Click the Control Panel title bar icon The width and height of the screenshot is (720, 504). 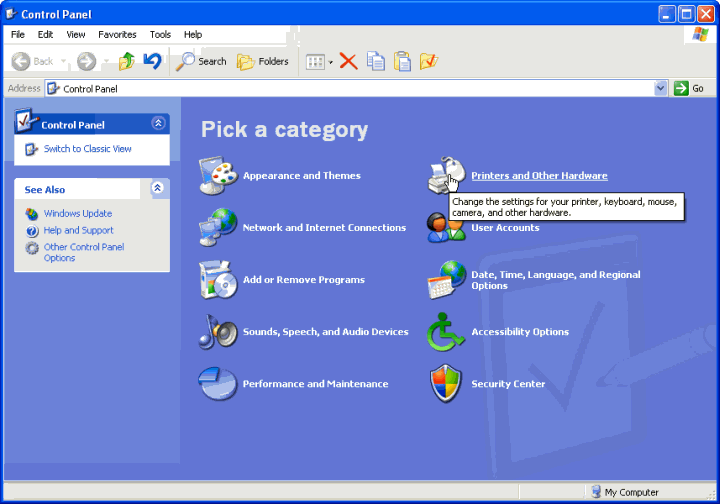[x=11, y=14]
